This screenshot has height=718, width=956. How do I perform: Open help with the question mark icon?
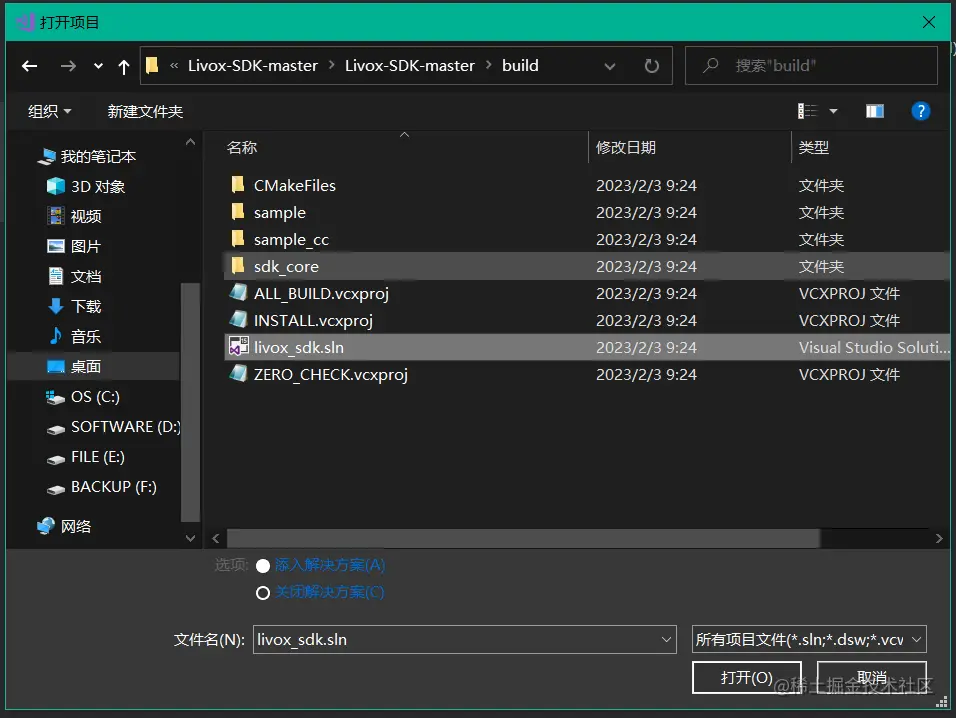920,111
